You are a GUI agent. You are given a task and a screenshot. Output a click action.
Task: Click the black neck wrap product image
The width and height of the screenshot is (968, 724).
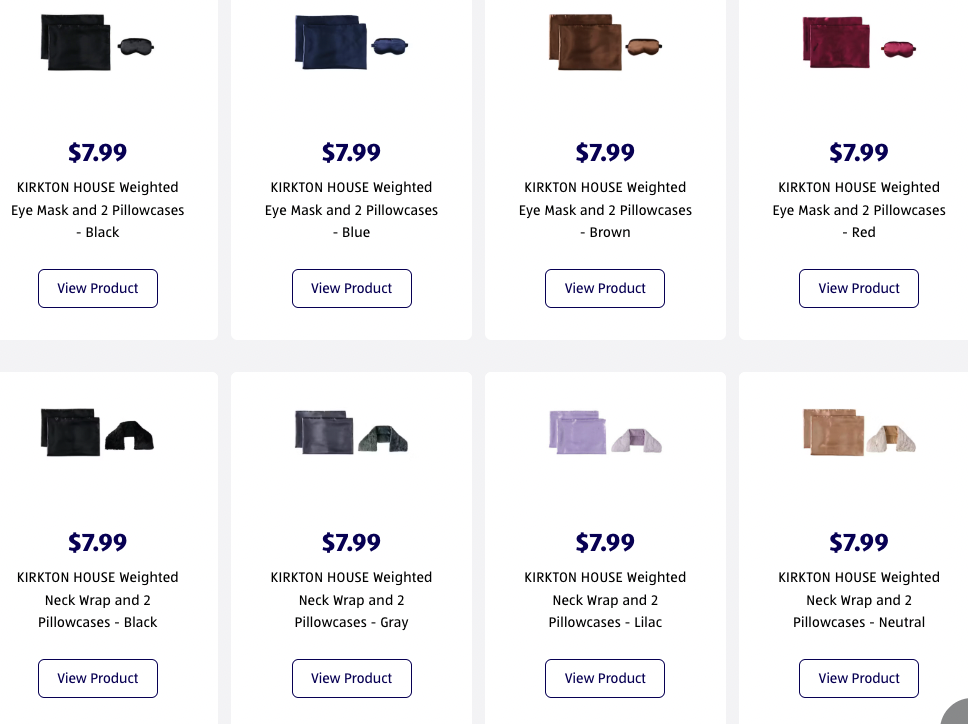130,434
